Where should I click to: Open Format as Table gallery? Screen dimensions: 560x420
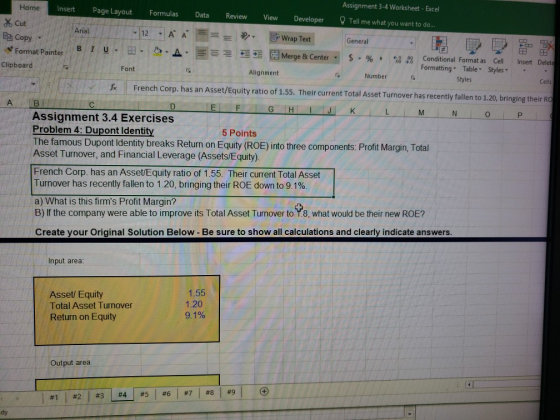pyautogui.click(x=472, y=55)
